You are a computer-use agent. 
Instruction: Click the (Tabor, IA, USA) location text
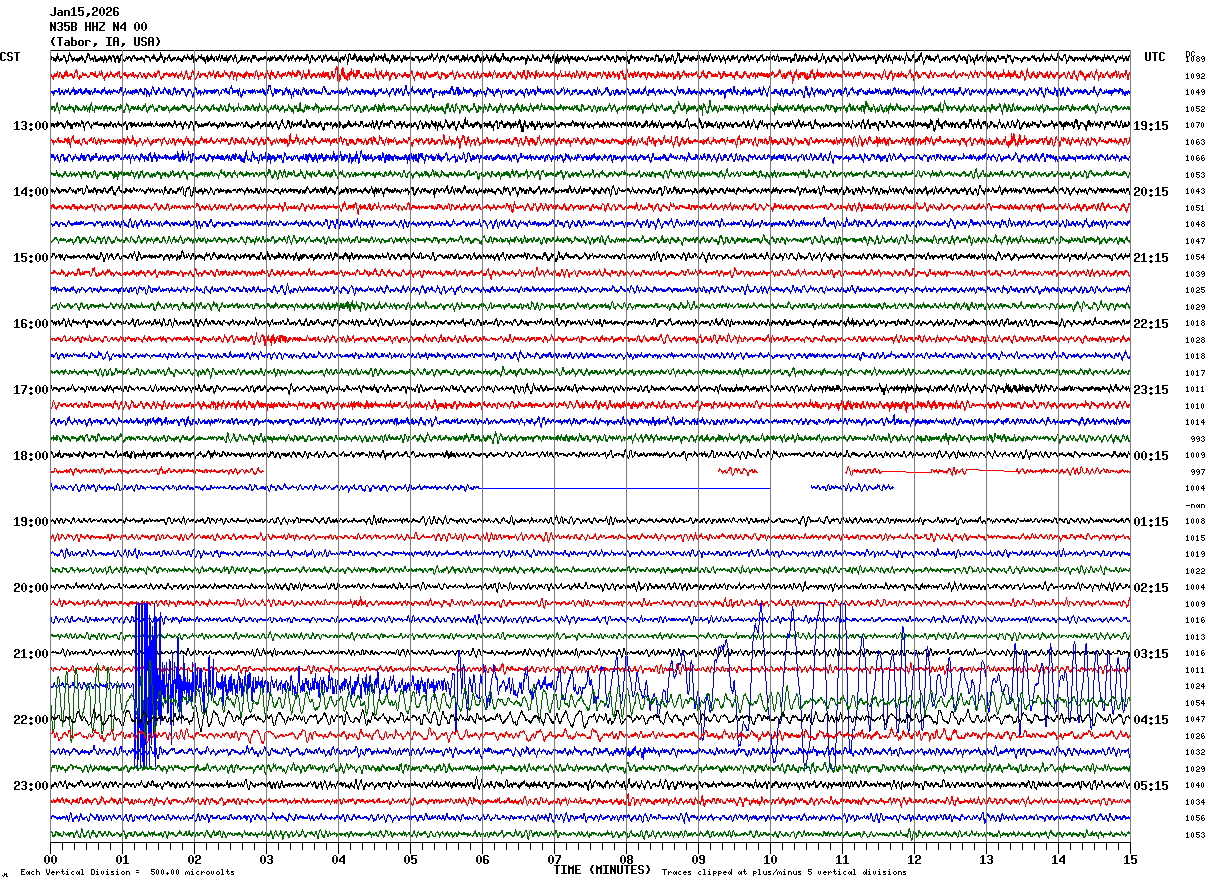point(104,42)
